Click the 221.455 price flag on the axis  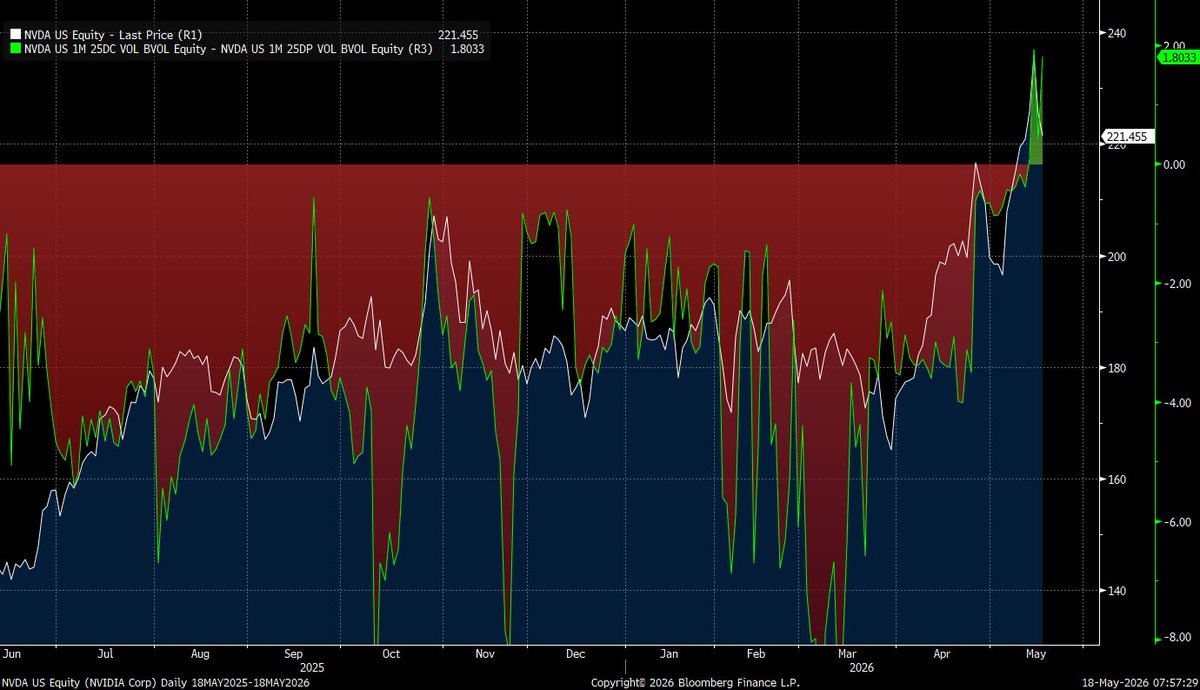(1127, 137)
